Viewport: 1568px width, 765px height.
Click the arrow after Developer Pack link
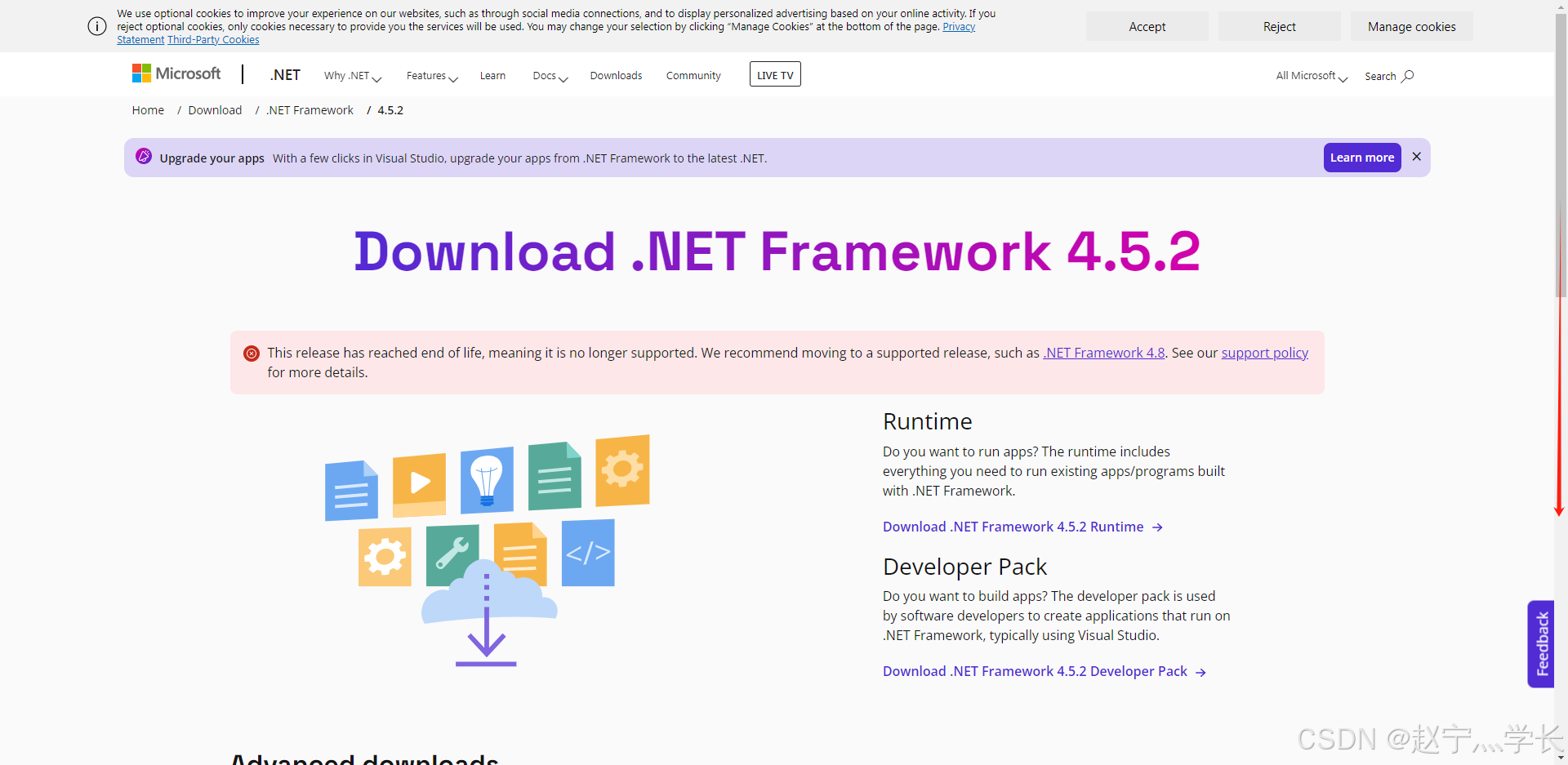pyautogui.click(x=1200, y=672)
